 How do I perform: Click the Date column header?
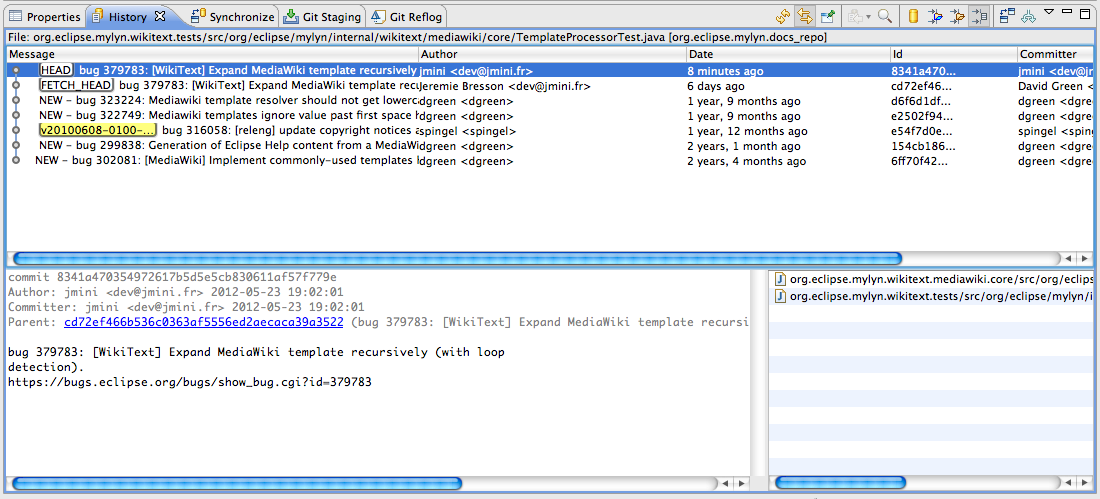[789, 54]
